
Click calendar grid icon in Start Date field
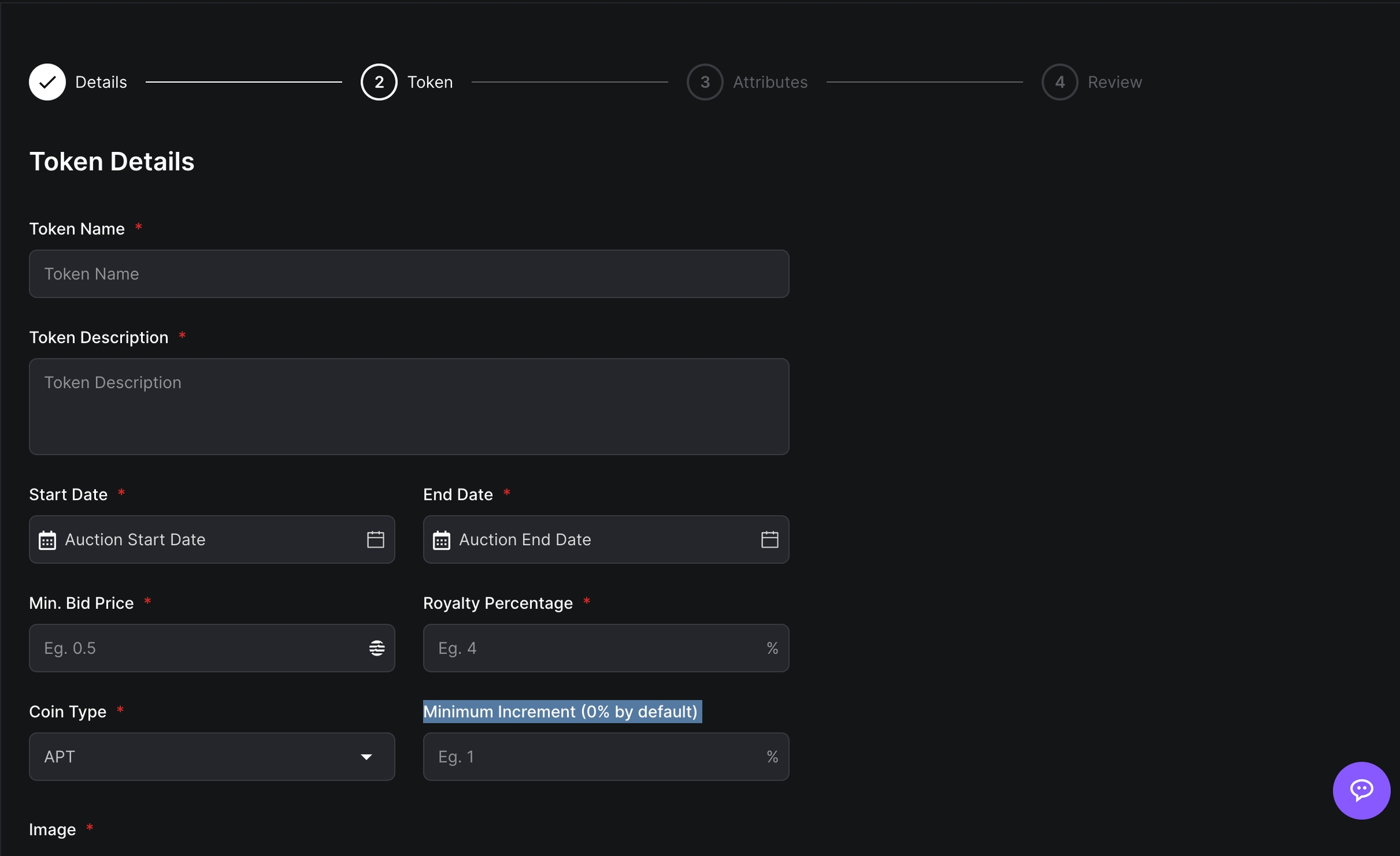pos(47,540)
